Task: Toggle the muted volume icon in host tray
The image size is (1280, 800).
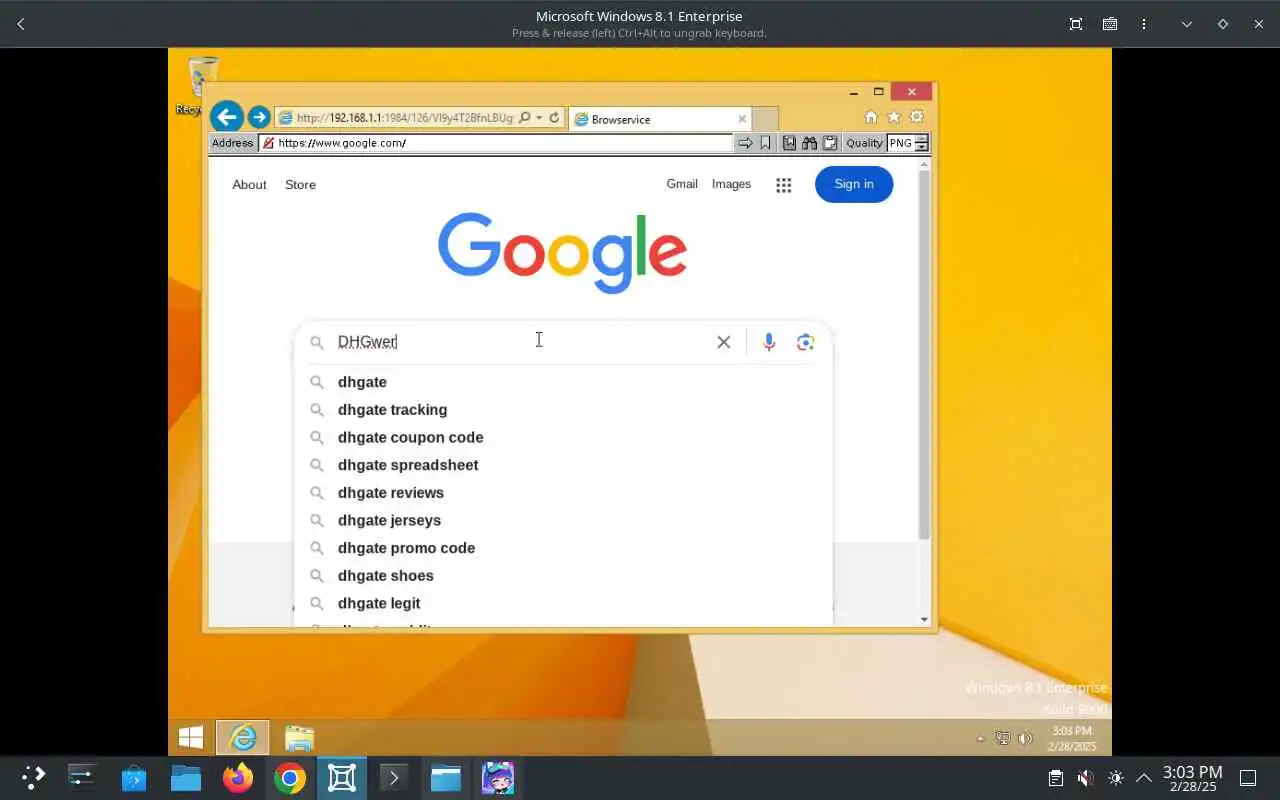Action: click(x=1085, y=778)
